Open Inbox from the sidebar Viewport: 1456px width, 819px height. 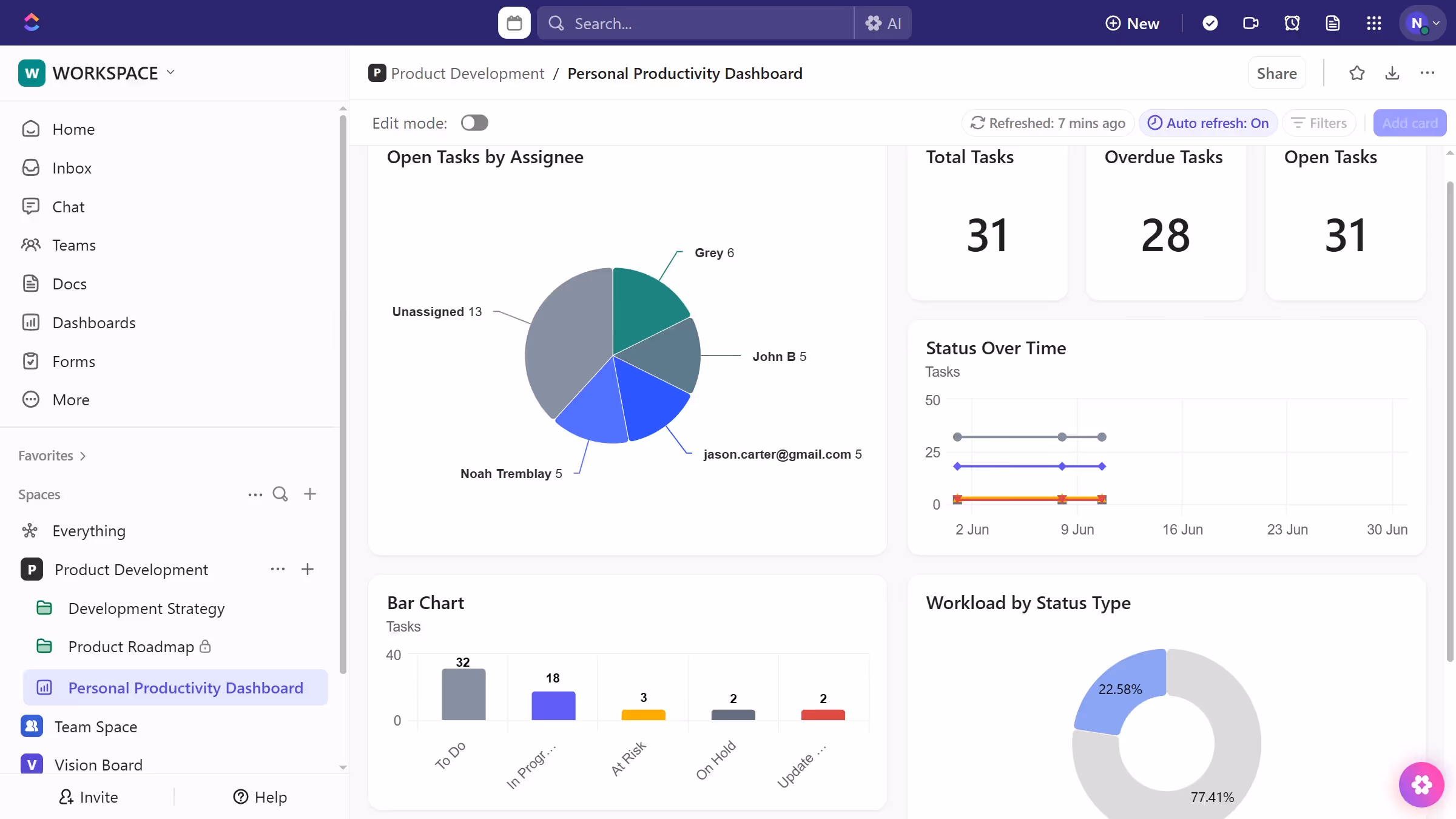[x=71, y=167]
